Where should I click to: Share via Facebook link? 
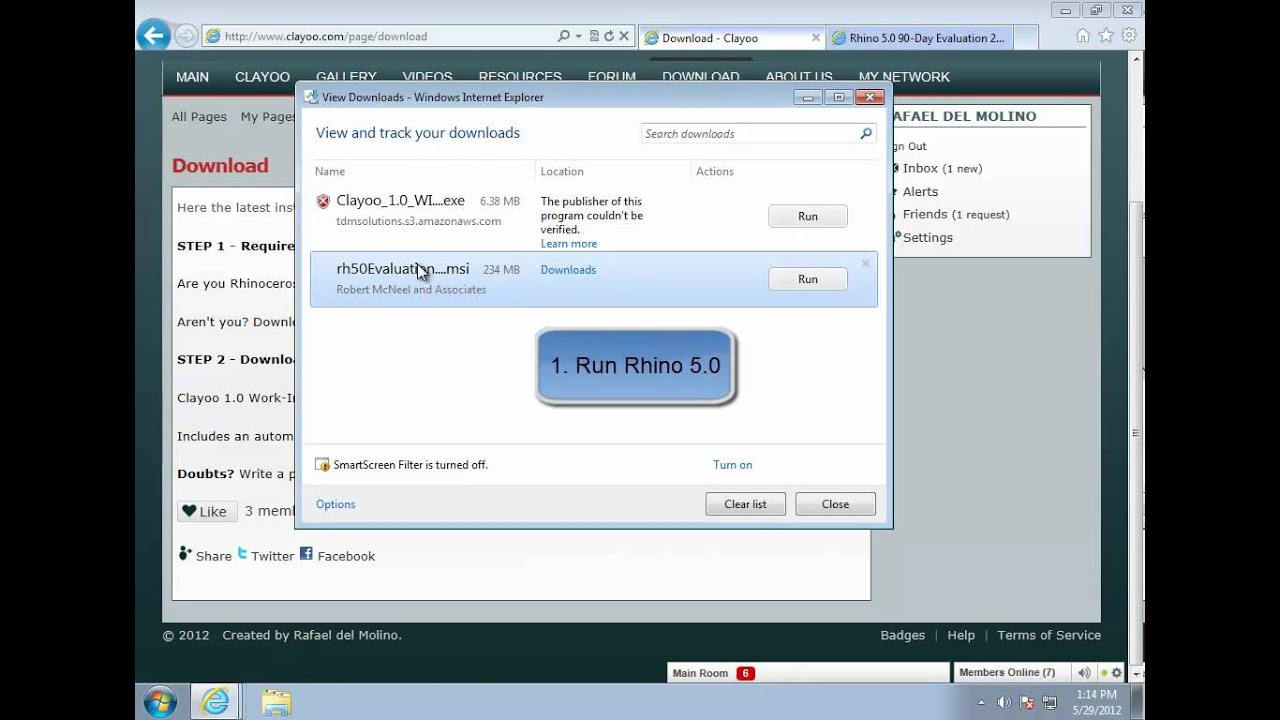[x=337, y=555]
